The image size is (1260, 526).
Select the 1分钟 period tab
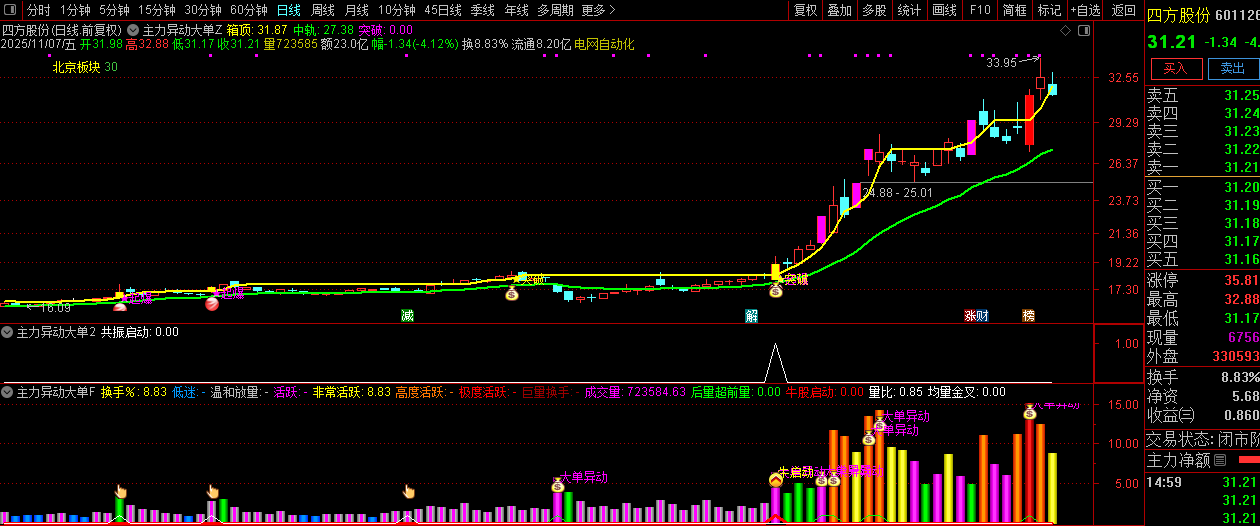75,10
